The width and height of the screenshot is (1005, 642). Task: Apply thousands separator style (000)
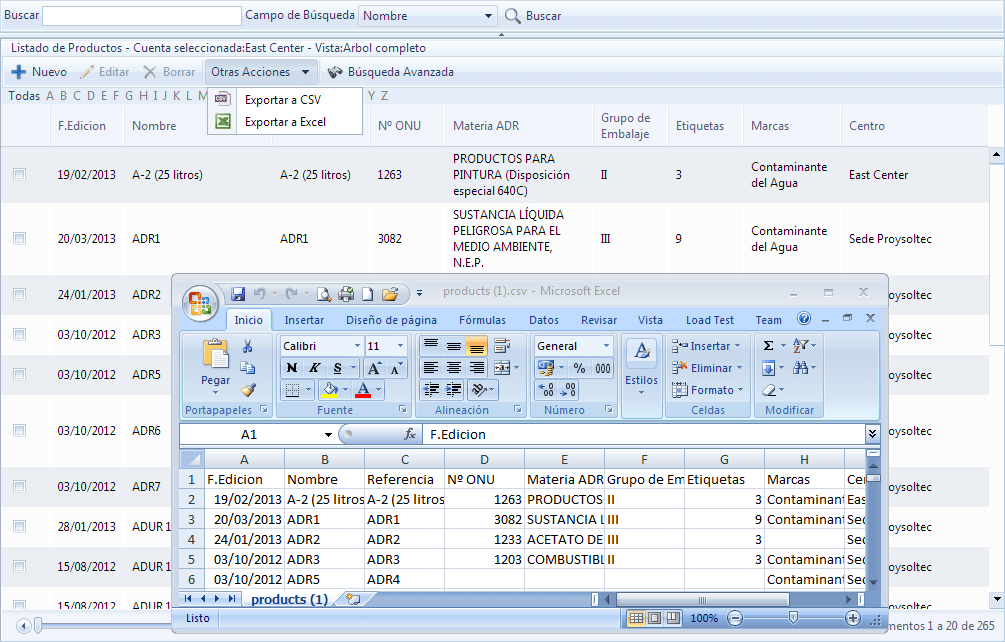602,368
